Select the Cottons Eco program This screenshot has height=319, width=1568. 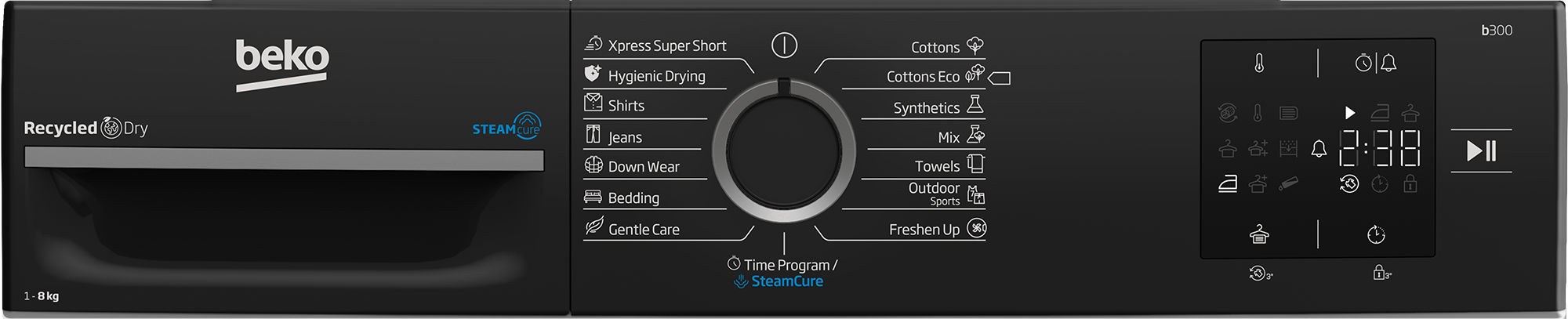pos(923,77)
